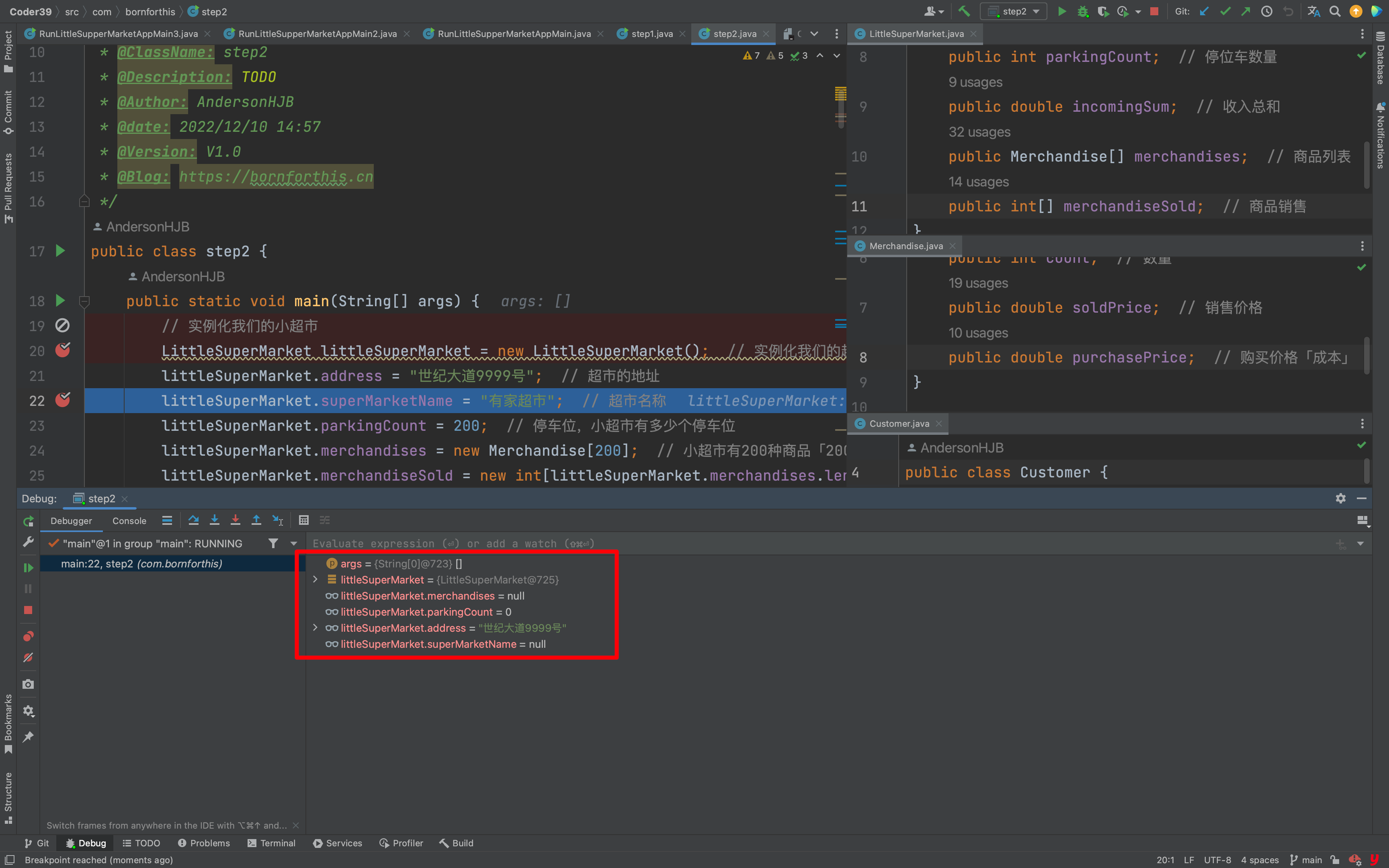Open the Terminal tool window

tap(271, 843)
